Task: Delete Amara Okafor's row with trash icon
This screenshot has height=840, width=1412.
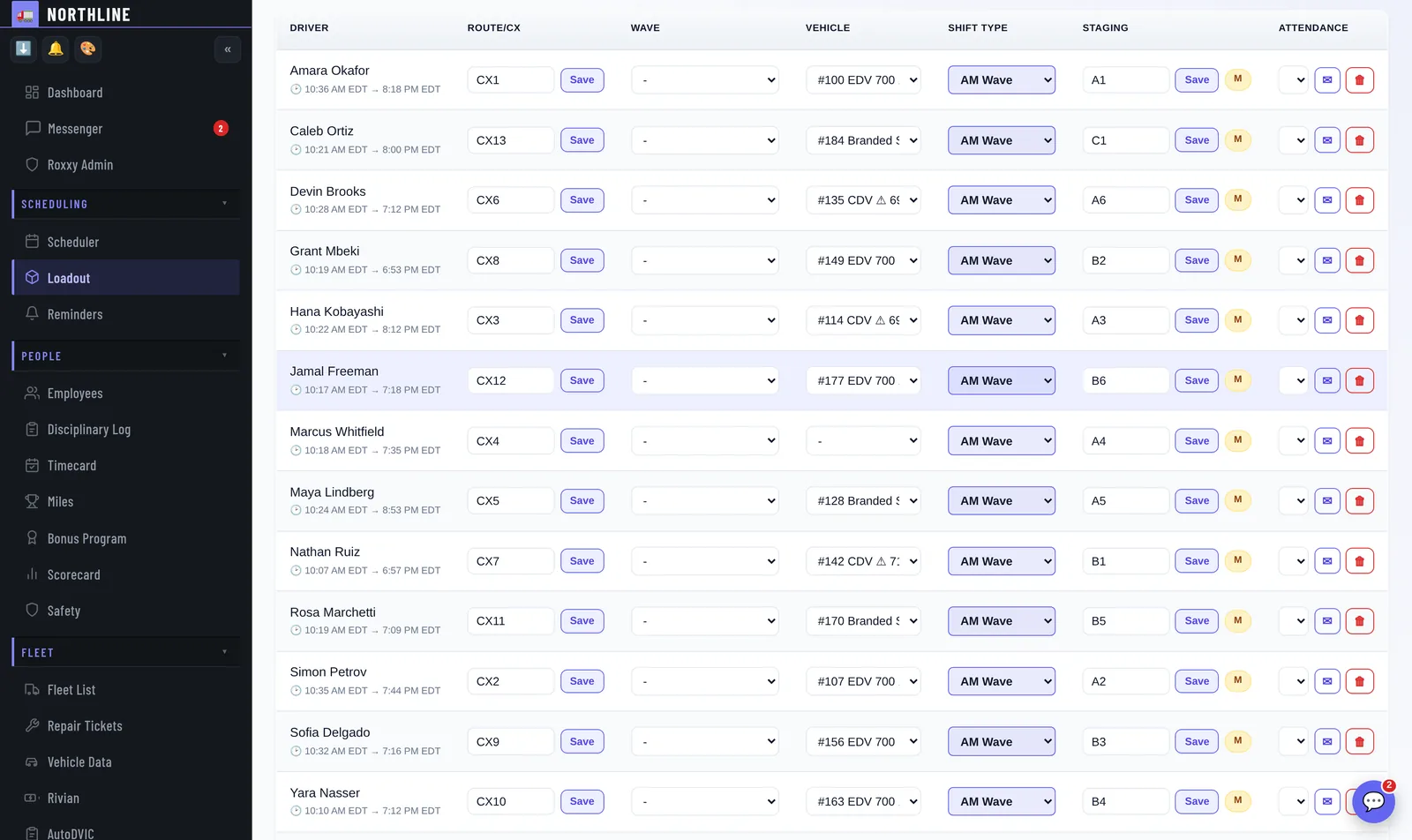Action: coord(1359,80)
